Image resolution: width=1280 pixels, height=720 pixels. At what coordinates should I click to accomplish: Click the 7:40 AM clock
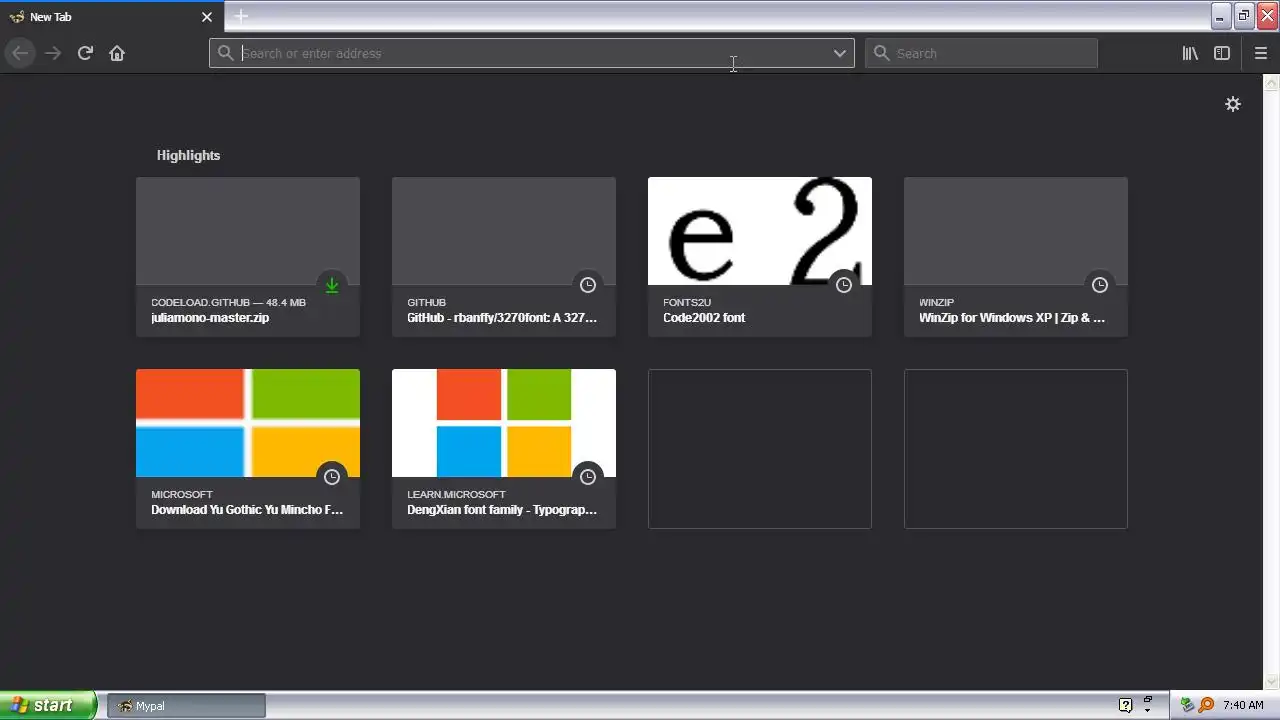pos(1243,705)
